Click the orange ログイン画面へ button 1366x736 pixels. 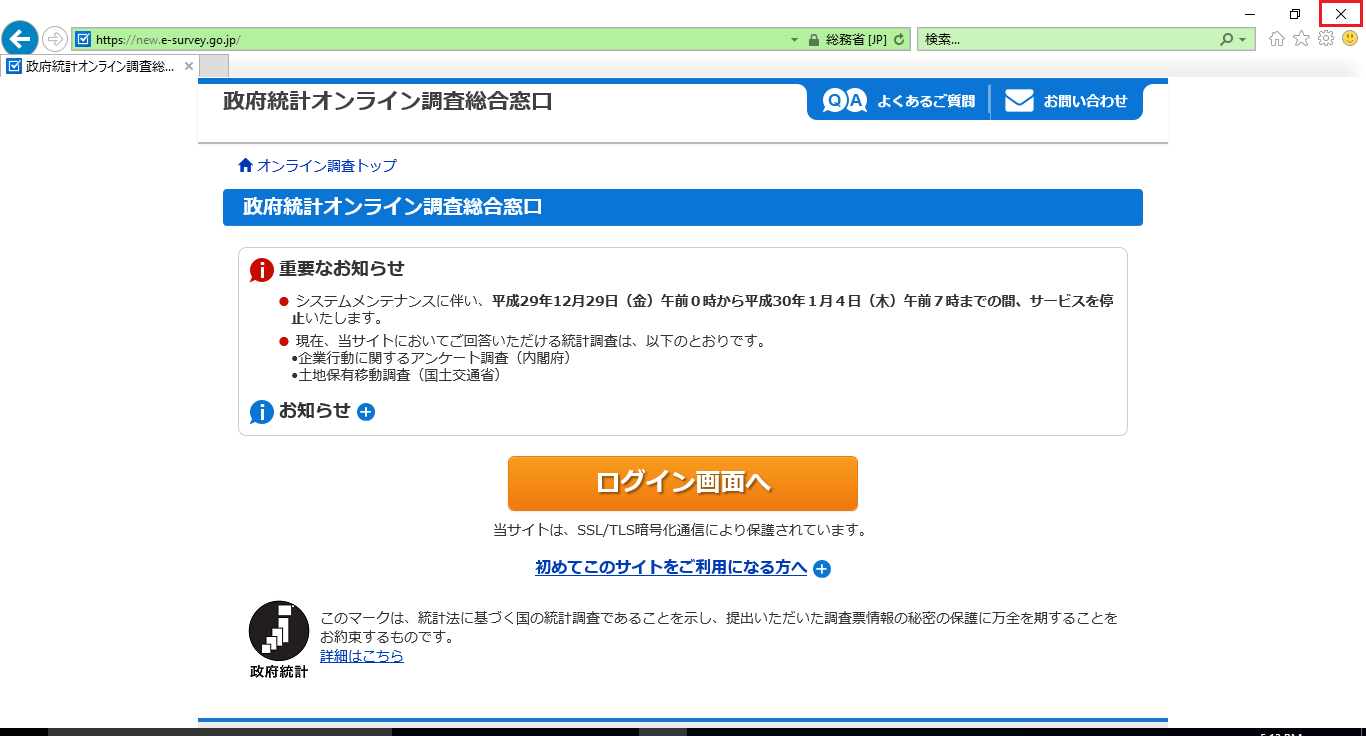pos(682,483)
